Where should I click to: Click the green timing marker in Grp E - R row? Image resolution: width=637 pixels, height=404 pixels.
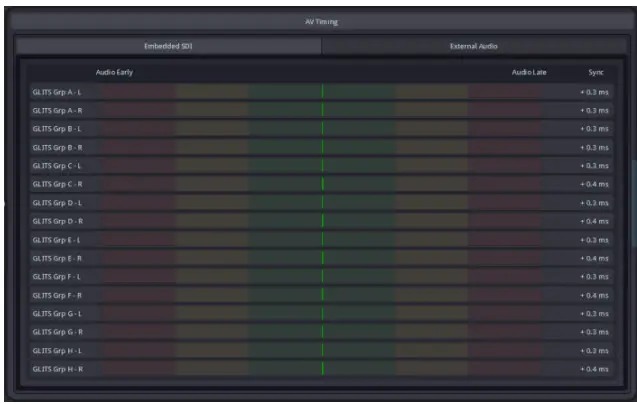[x=323, y=258]
